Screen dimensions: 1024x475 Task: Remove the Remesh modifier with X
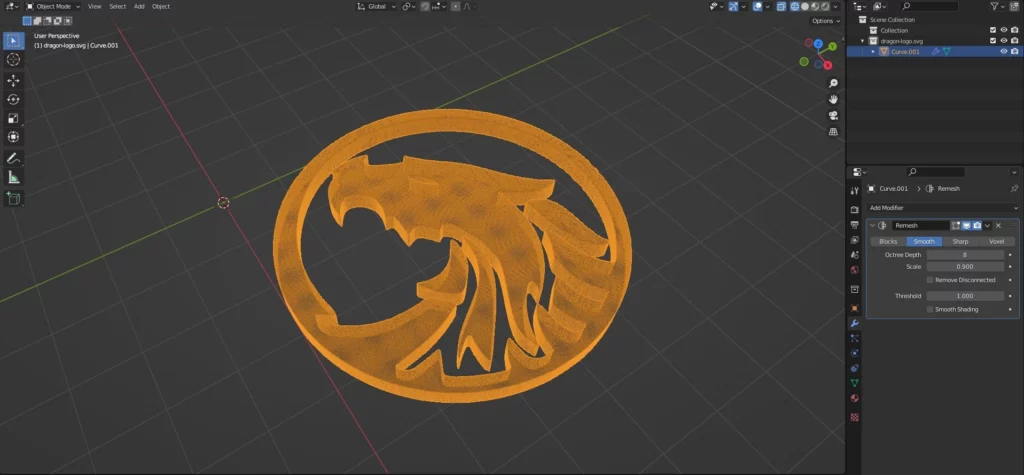point(999,225)
